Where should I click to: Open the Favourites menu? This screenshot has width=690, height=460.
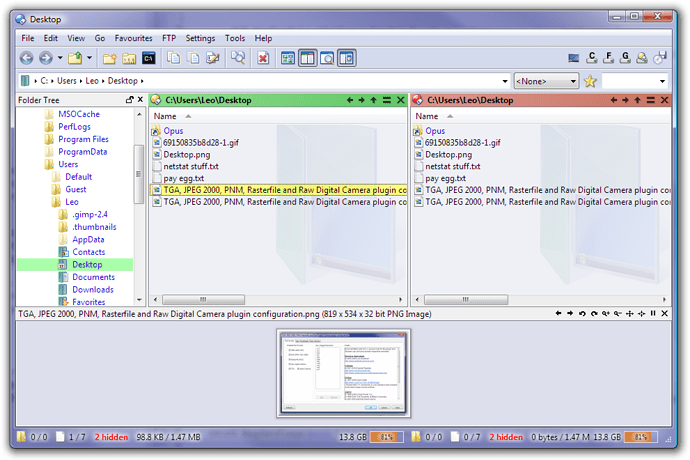tap(132, 38)
